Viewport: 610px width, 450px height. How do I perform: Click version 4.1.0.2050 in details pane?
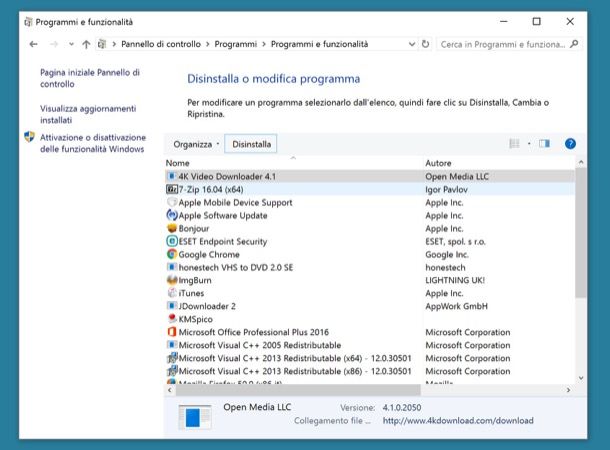tap(401, 407)
